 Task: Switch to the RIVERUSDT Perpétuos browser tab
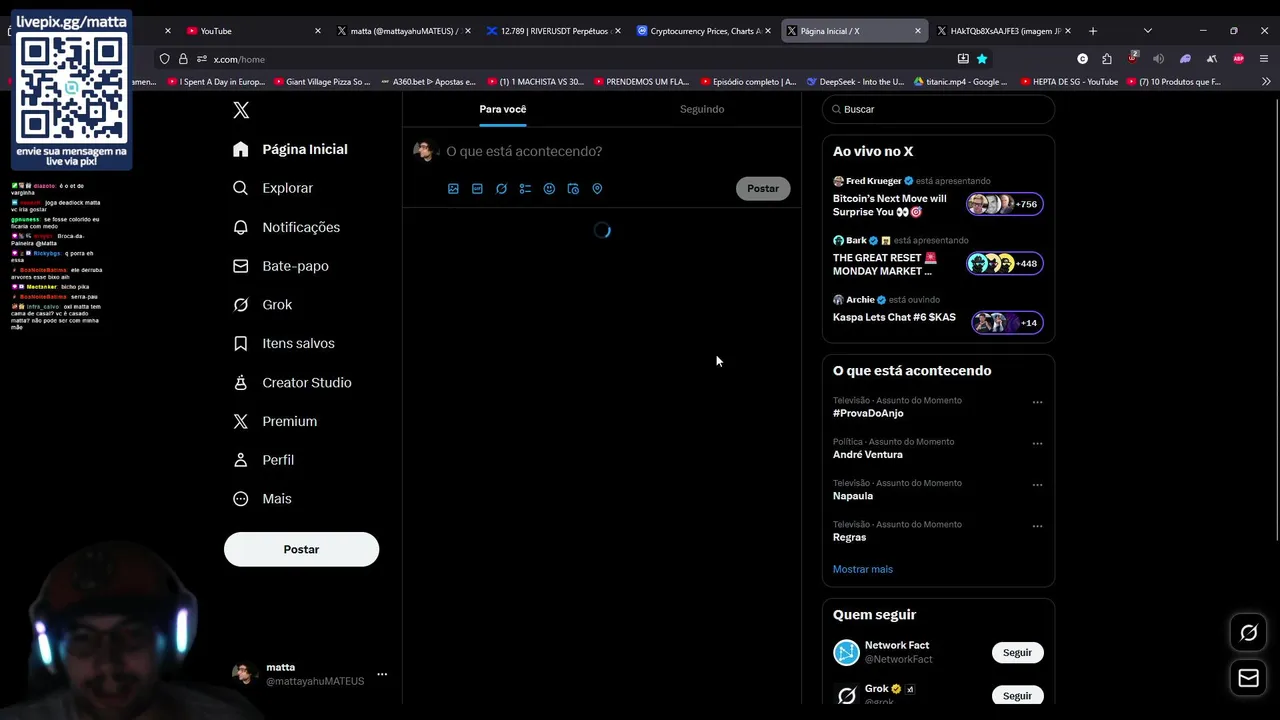(553, 31)
